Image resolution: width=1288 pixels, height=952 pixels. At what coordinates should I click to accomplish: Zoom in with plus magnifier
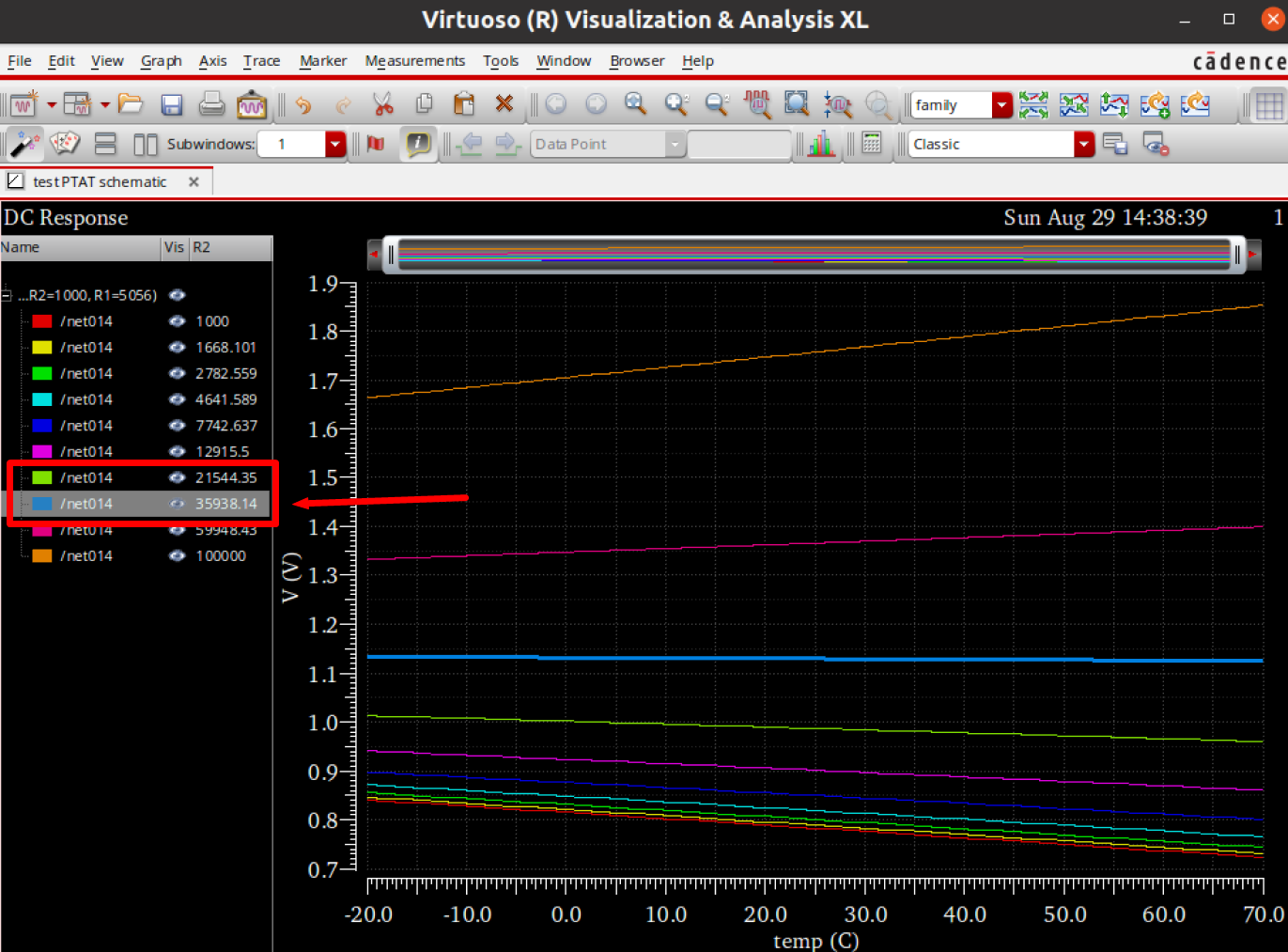(x=676, y=103)
